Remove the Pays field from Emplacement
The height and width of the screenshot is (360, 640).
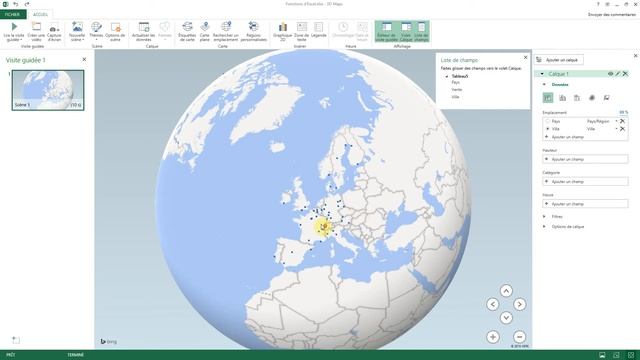click(x=622, y=121)
